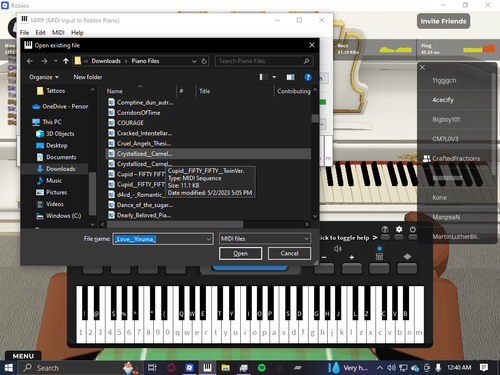Close the Roblox player list panel
The height and width of the screenshot is (375, 500).
coord(422,68)
